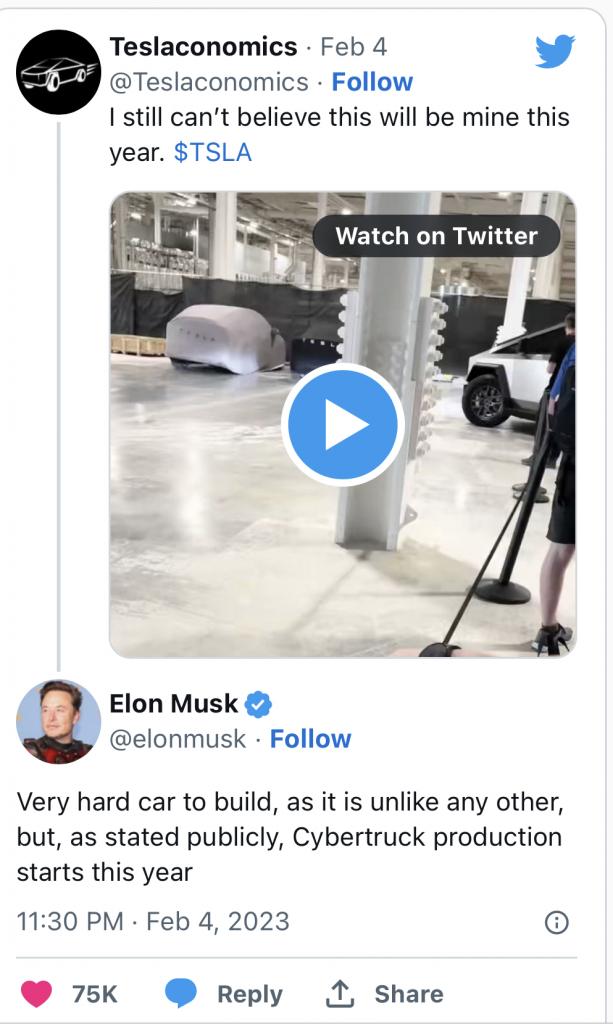The height and width of the screenshot is (1024, 613).
Task: Open the Teslaconomics display name
Action: [x=203, y=47]
